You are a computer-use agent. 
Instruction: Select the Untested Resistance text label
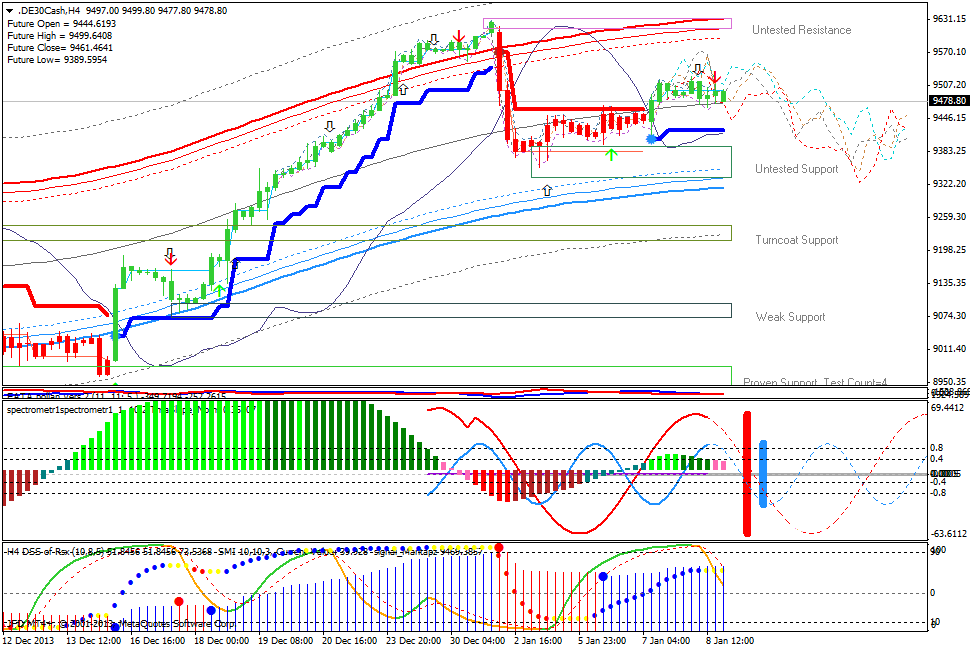point(800,30)
